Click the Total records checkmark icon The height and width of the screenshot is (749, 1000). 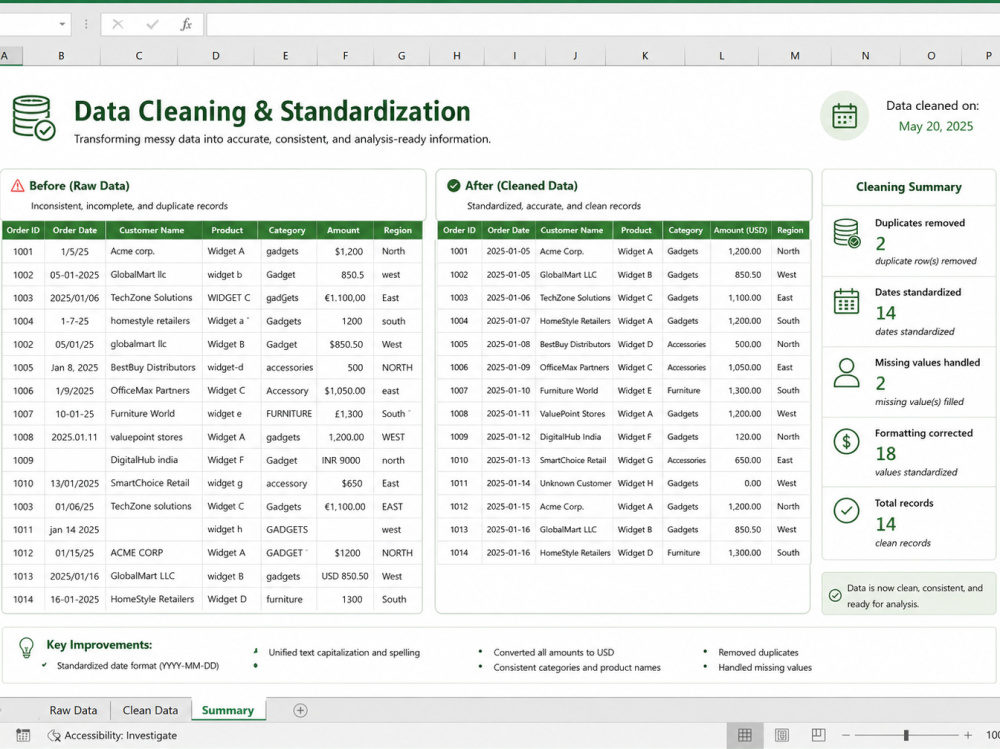pyautogui.click(x=846, y=510)
